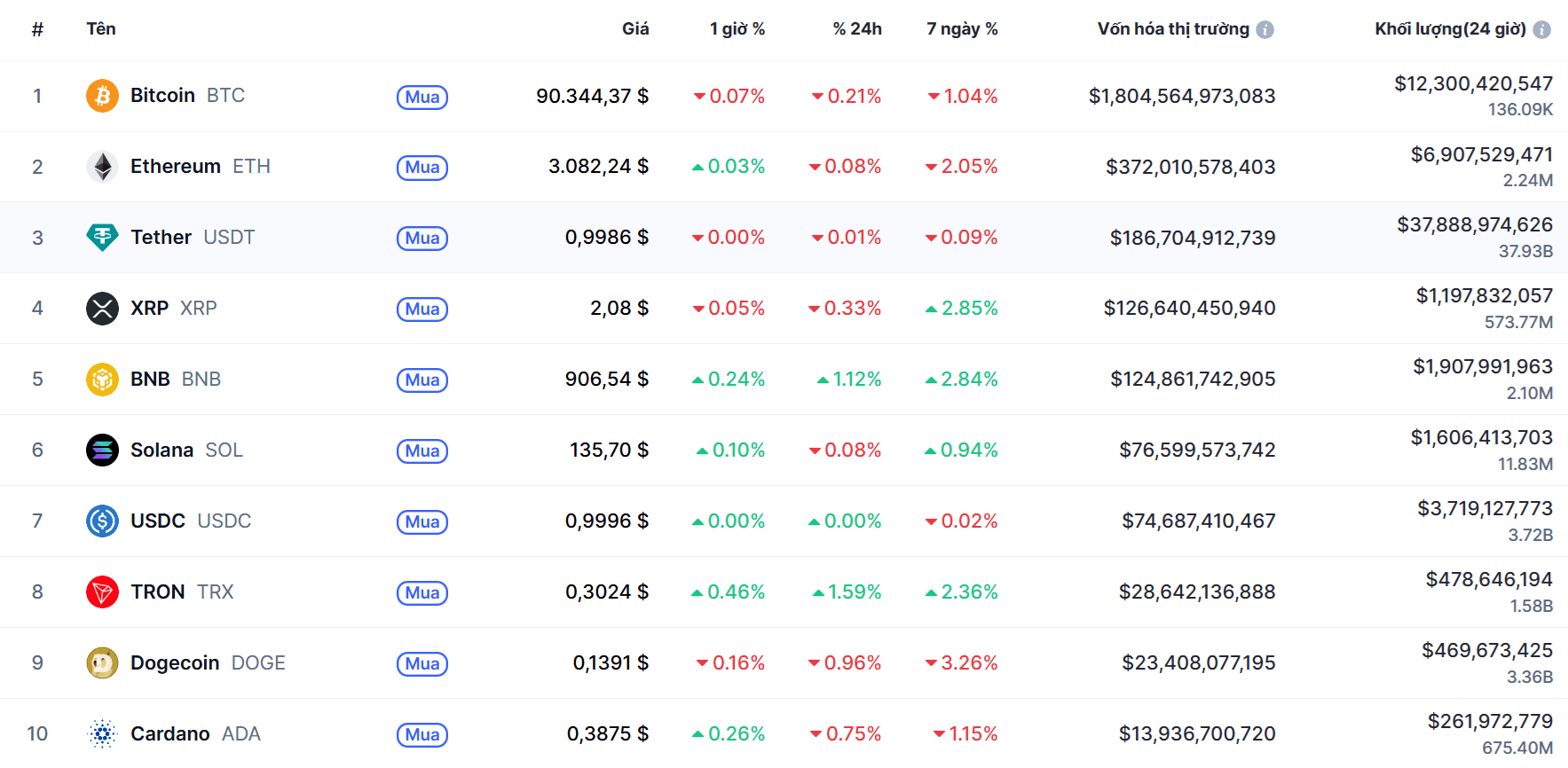Sort by the Giá column header
Viewport: 1568px width, 768px height.
pos(635,28)
